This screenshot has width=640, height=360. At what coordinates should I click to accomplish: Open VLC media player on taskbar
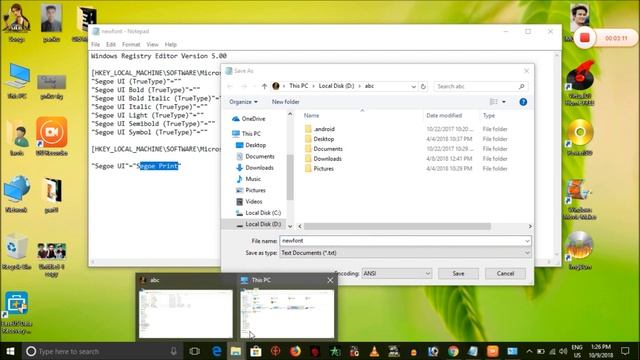(x=374, y=351)
